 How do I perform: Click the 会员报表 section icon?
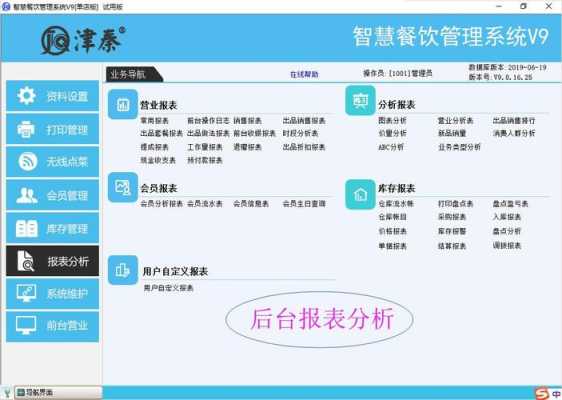point(123,187)
